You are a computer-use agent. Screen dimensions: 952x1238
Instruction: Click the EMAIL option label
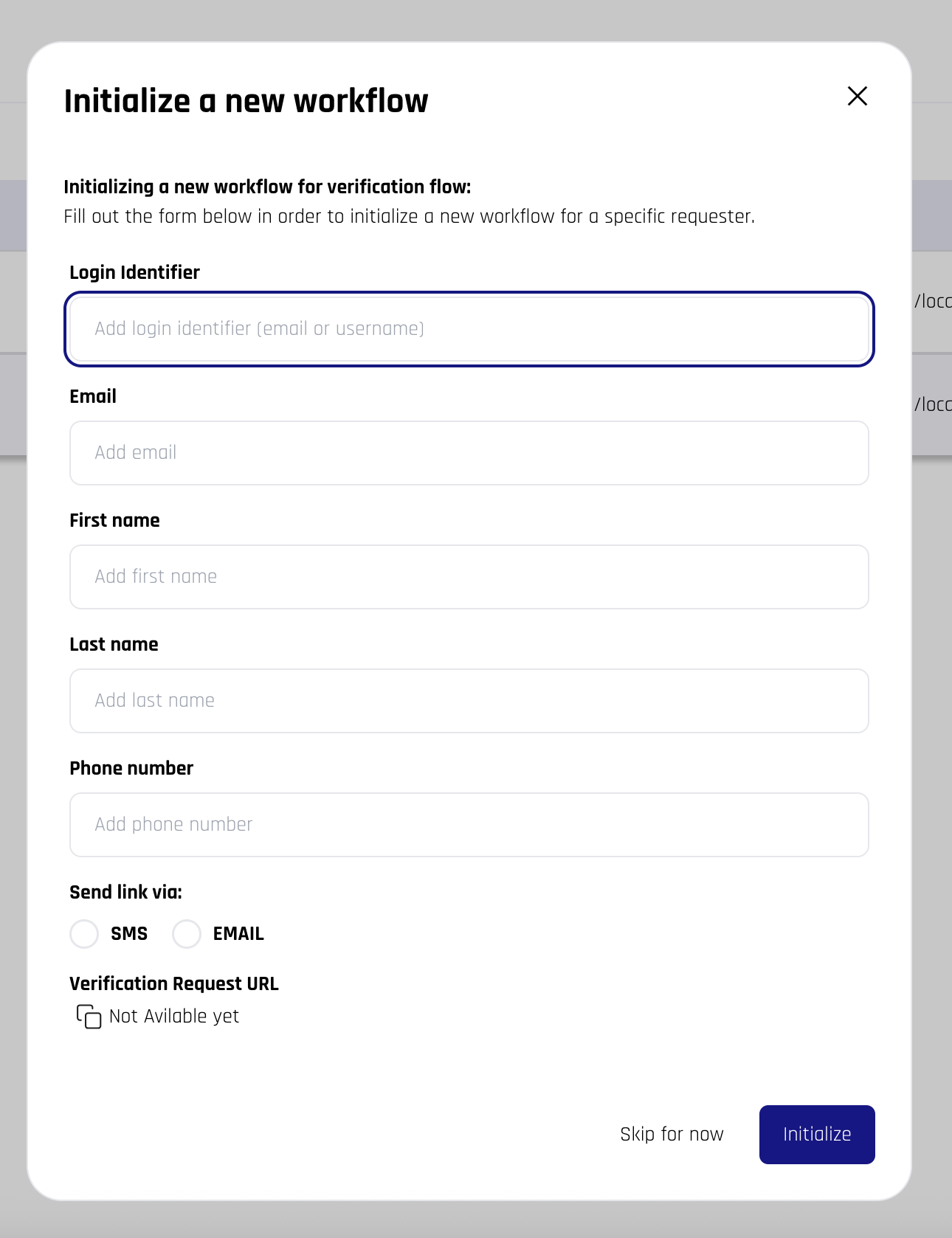pos(238,933)
